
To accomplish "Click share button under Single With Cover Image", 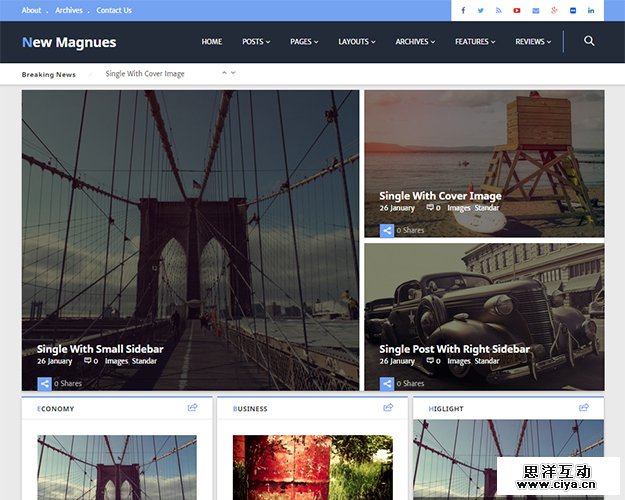I will point(387,230).
